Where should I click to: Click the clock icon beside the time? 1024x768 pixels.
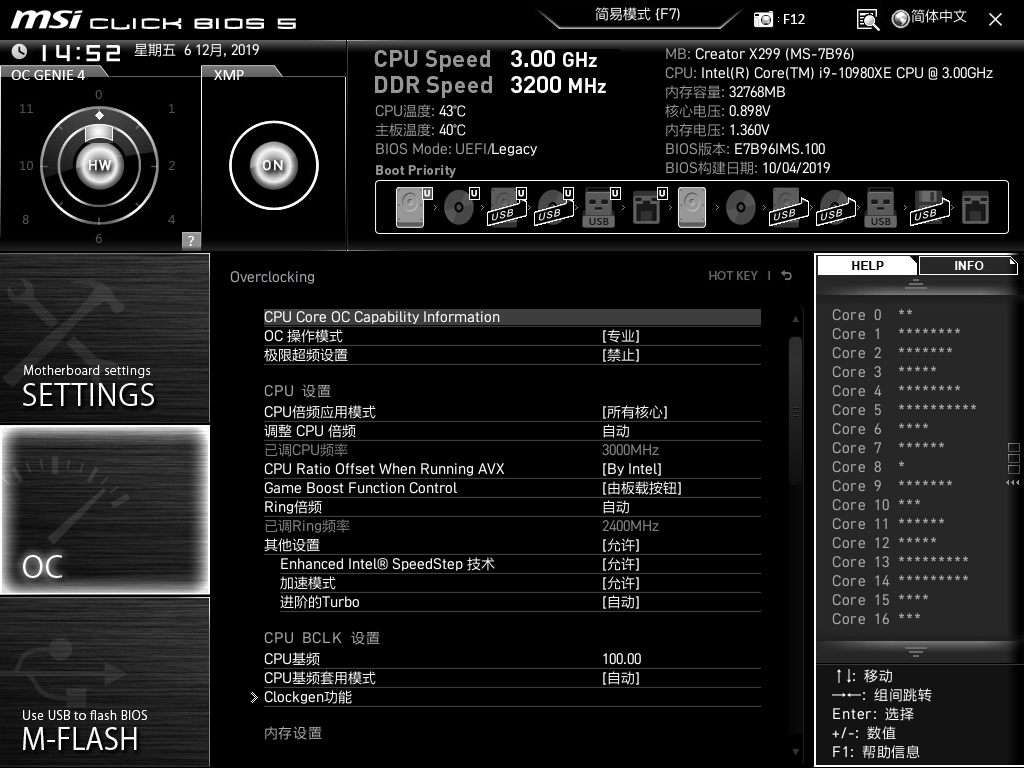tap(20, 52)
